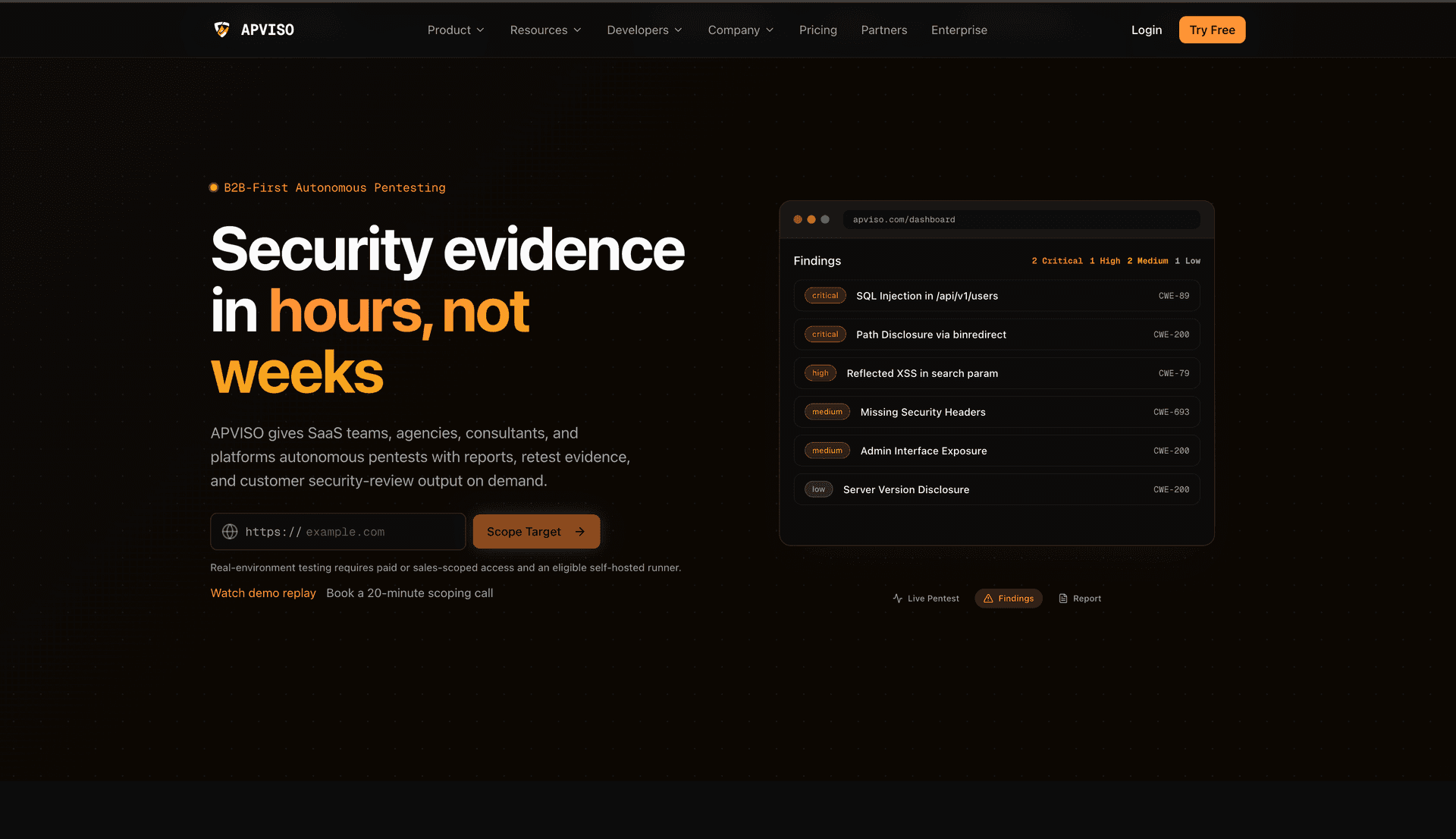Click the Findings warning triangle icon
This screenshot has height=839, width=1456.
coord(988,599)
